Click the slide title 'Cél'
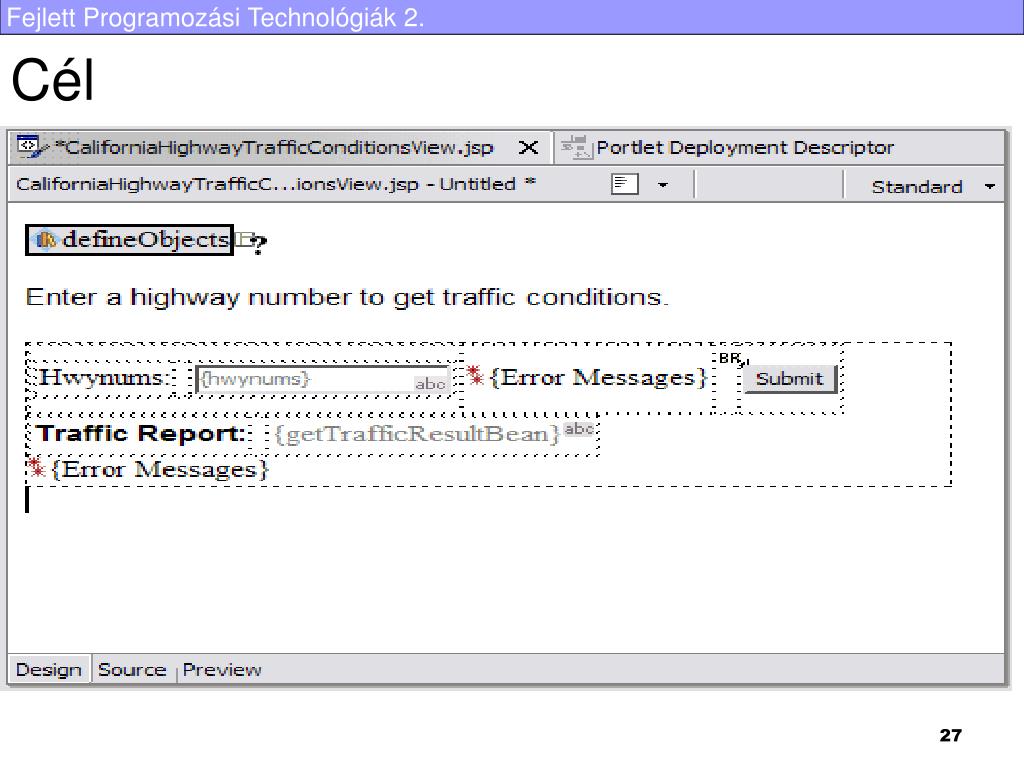The width and height of the screenshot is (1024, 768). click(52, 80)
